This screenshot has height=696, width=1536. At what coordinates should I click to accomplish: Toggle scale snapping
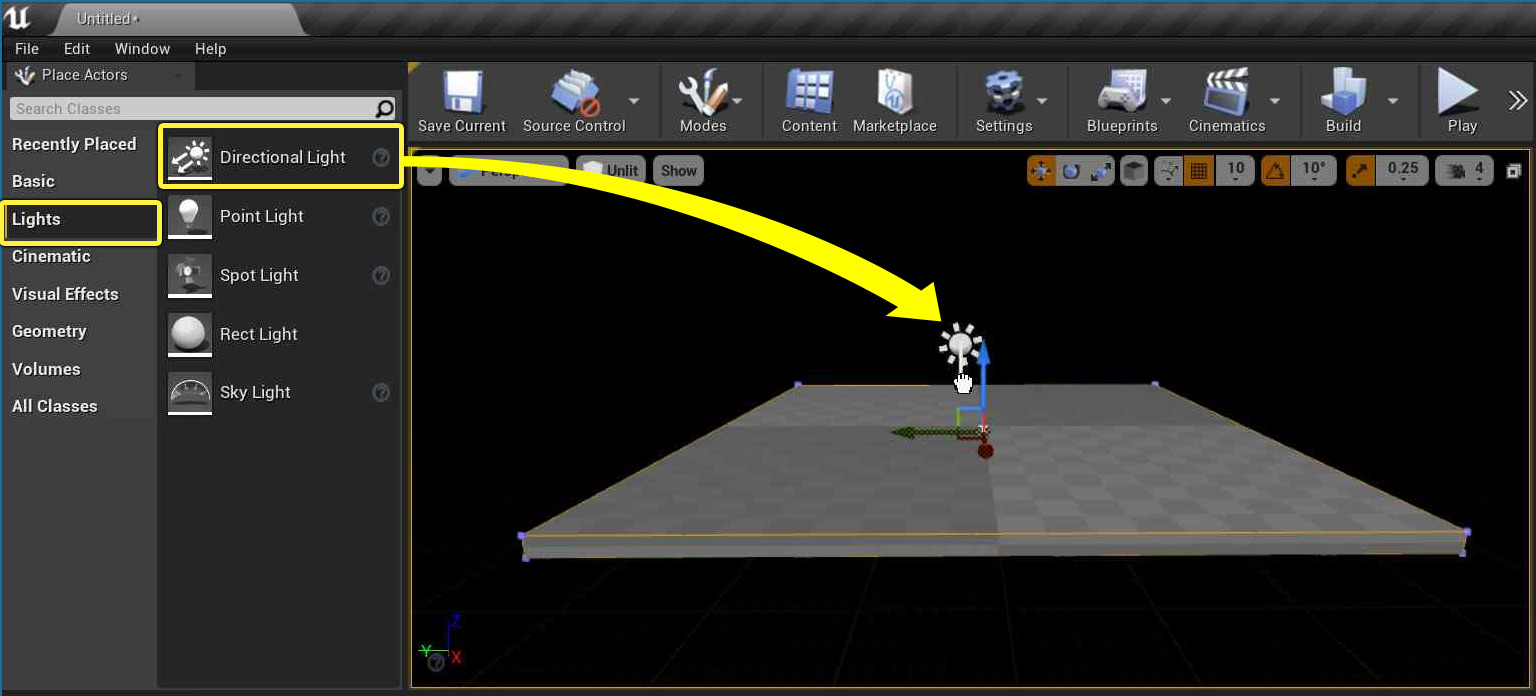tap(1360, 171)
